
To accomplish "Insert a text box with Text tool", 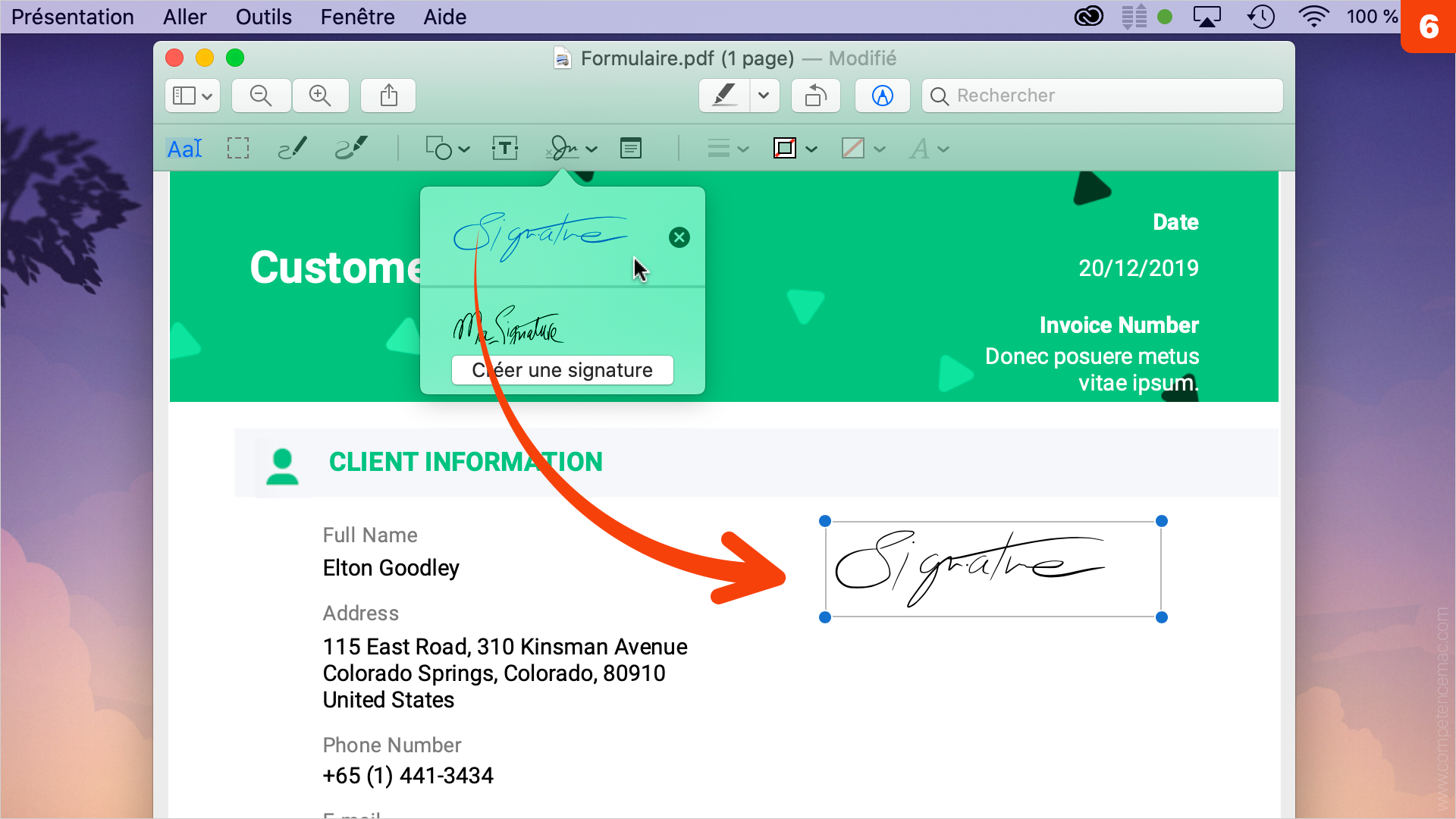I will tap(505, 149).
